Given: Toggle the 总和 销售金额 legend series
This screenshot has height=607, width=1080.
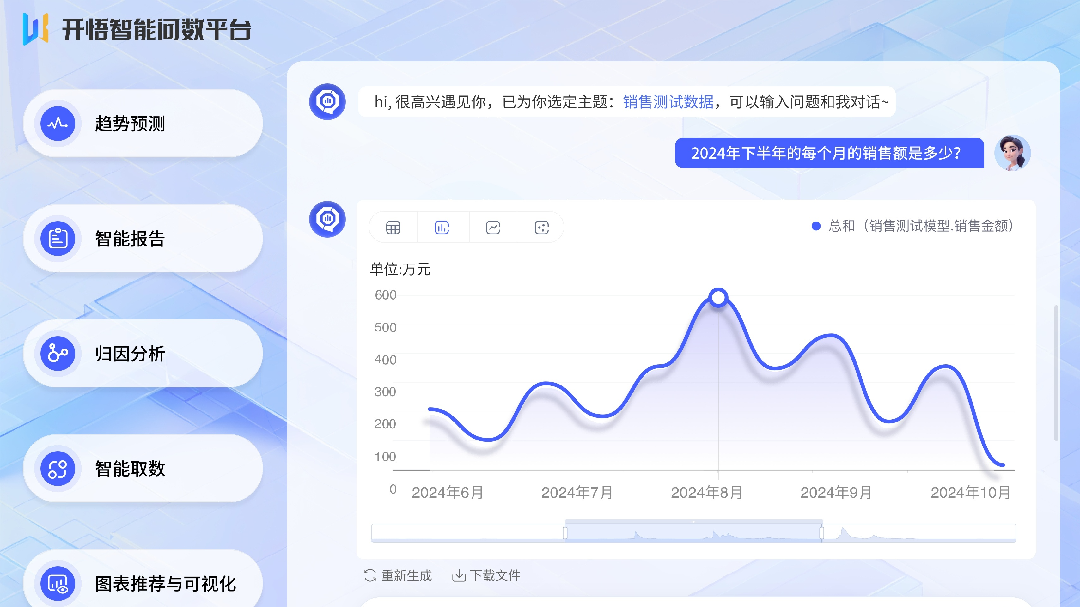Looking at the screenshot, I should (x=913, y=227).
